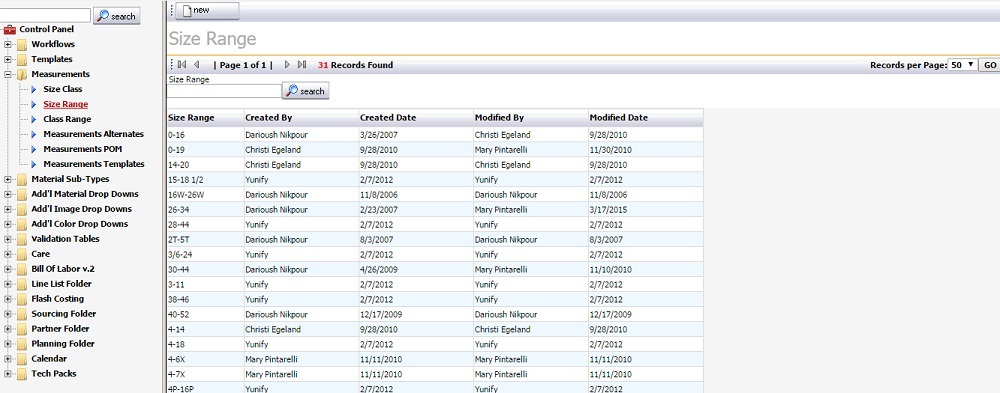The width and height of the screenshot is (1000, 393).
Task: Click arrow icon beside Class Range
Action: [x=34, y=119]
